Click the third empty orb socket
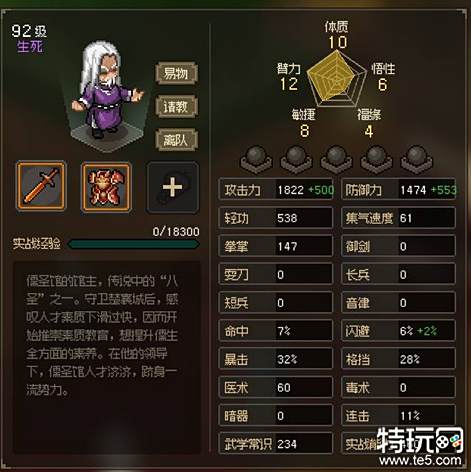This screenshot has width=471, height=472. click(336, 160)
